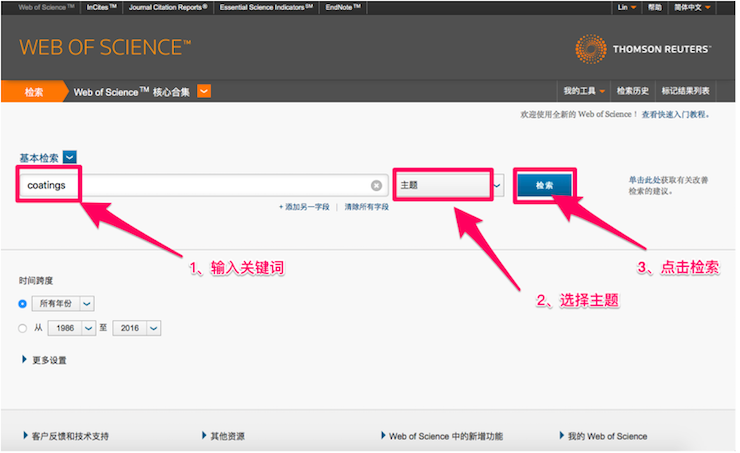Select the custom year range radio button
Screen dimensions: 740x453
(x=23, y=328)
